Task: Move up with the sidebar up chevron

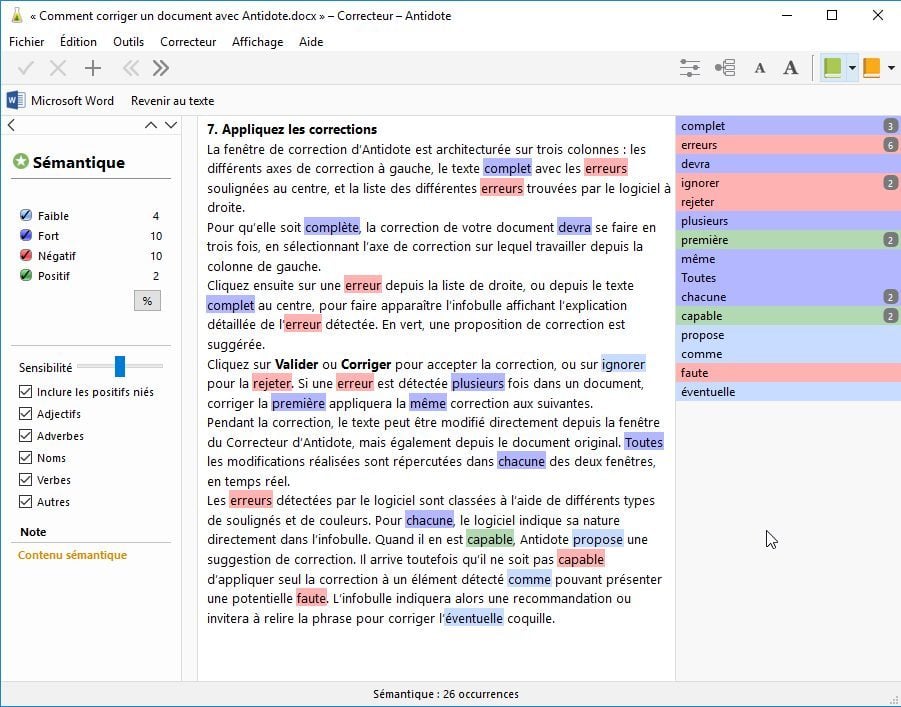Action: tap(151, 125)
